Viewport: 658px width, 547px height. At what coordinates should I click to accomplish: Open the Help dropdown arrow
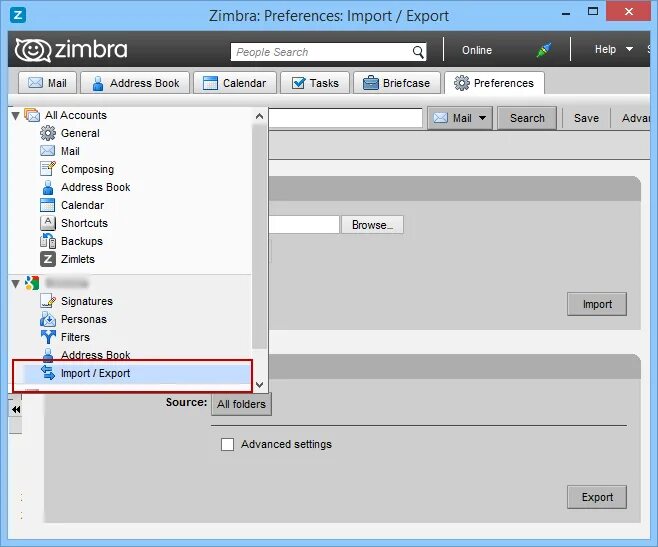tap(629, 49)
